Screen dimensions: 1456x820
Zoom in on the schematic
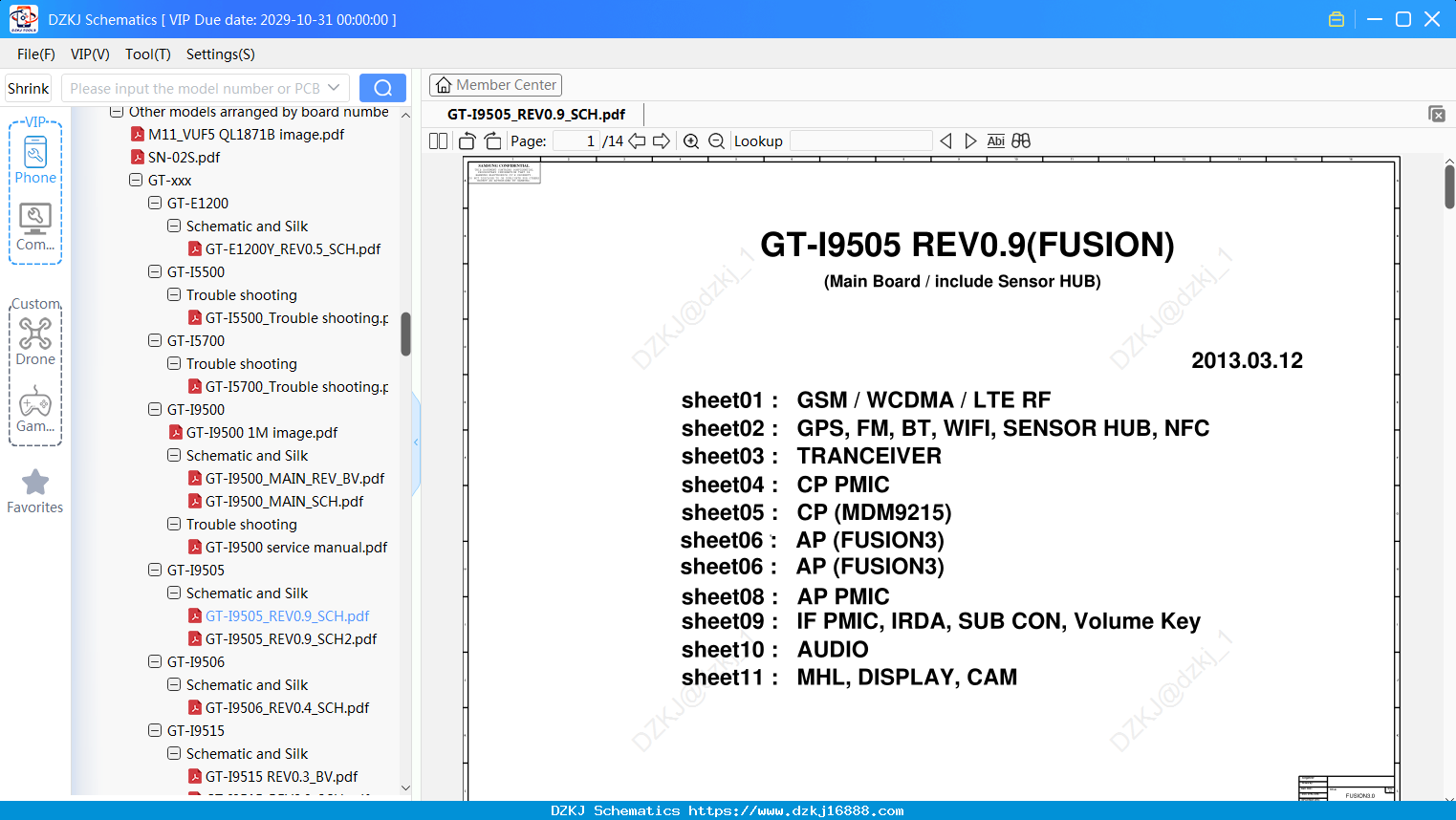[691, 141]
